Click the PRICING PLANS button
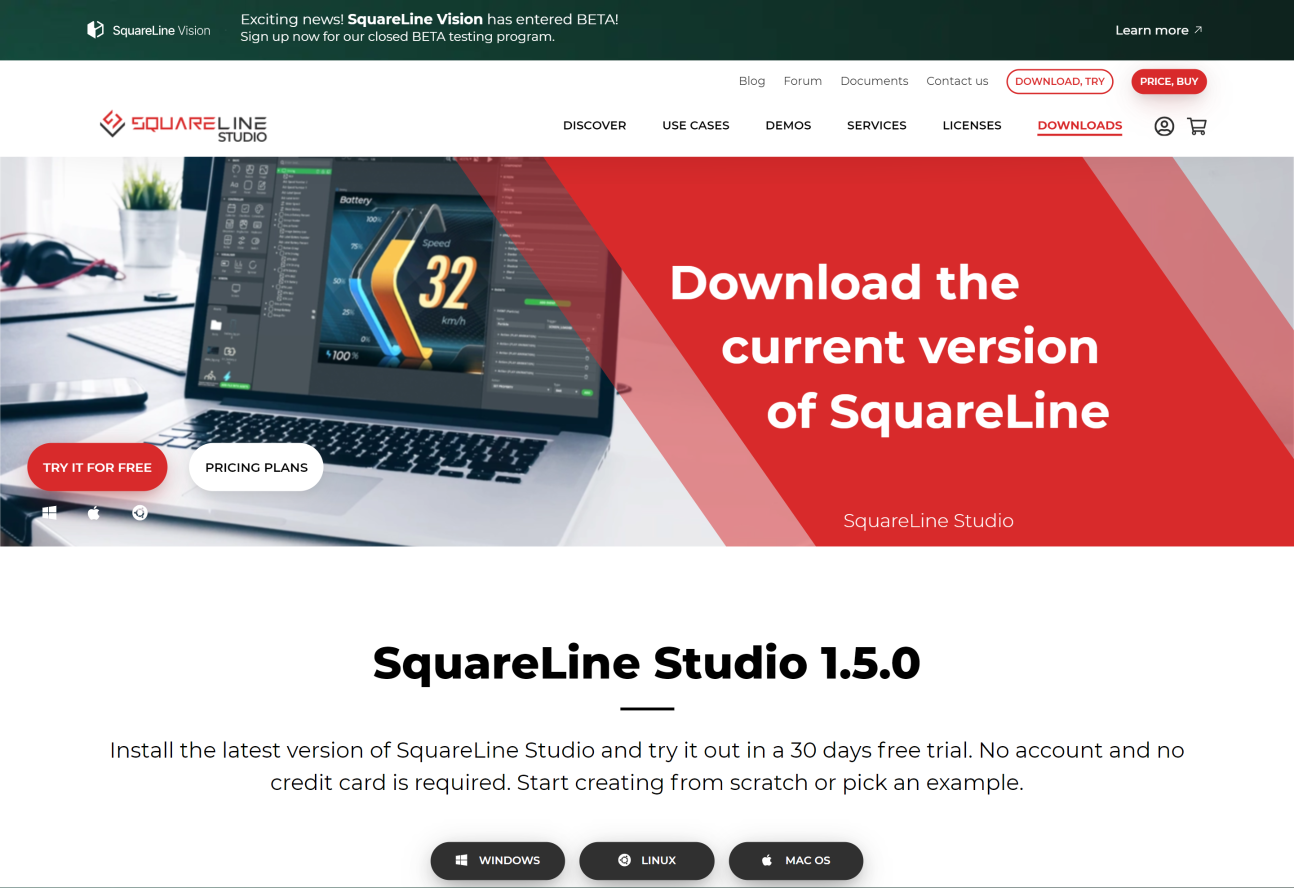The width and height of the screenshot is (1294, 888). click(x=256, y=467)
